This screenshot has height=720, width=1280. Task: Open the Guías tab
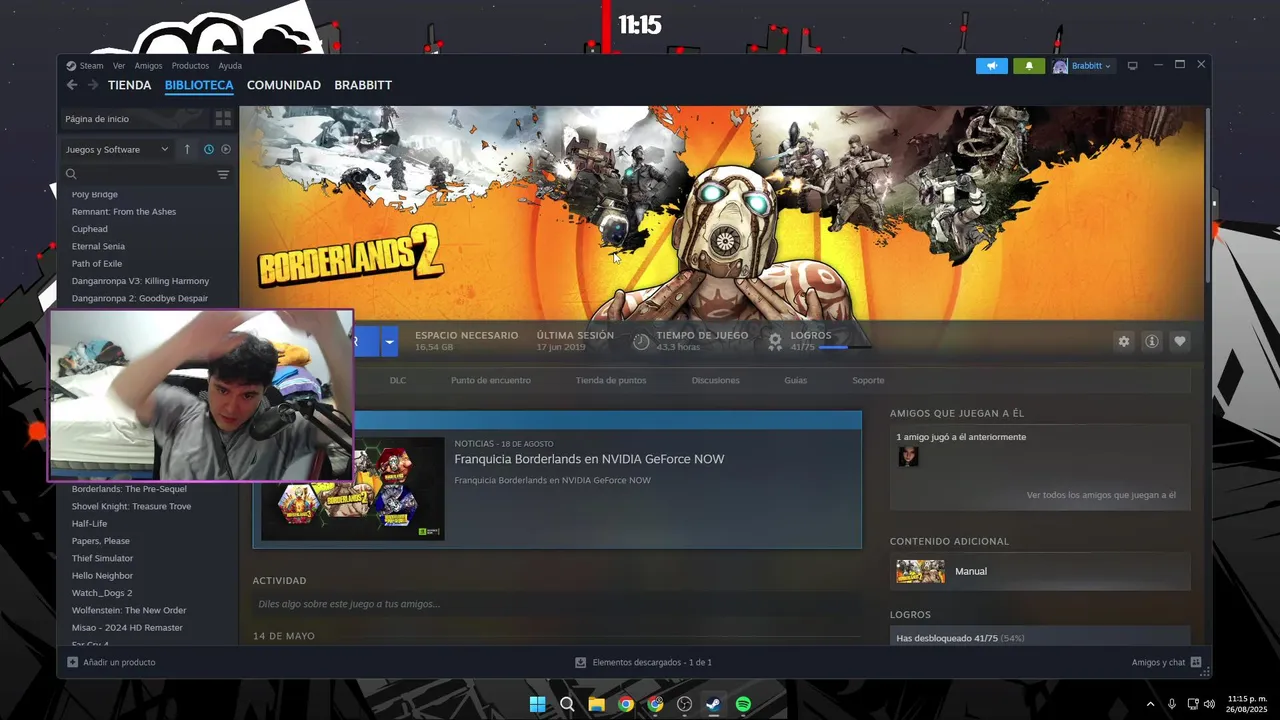pos(795,380)
